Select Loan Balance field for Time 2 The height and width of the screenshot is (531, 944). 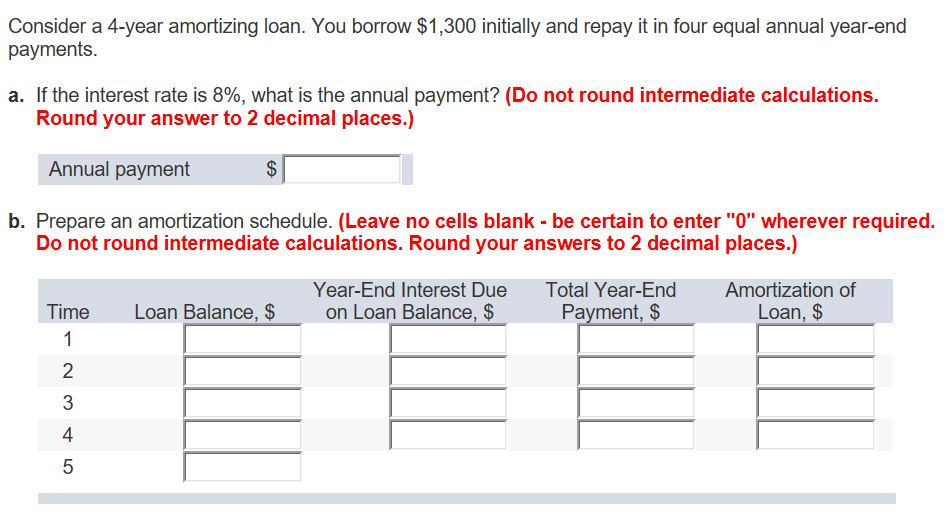click(x=243, y=371)
